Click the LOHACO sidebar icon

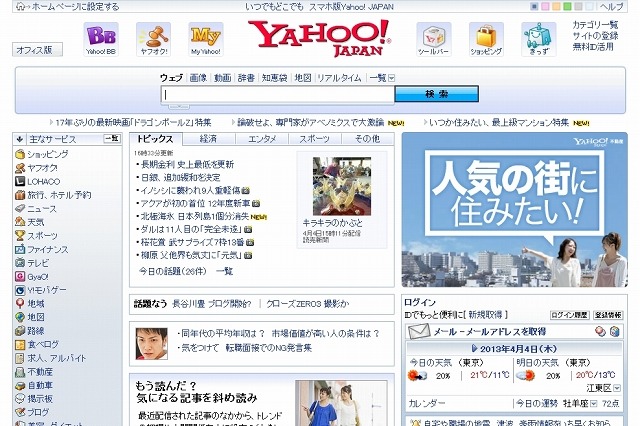(x=20, y=181)
